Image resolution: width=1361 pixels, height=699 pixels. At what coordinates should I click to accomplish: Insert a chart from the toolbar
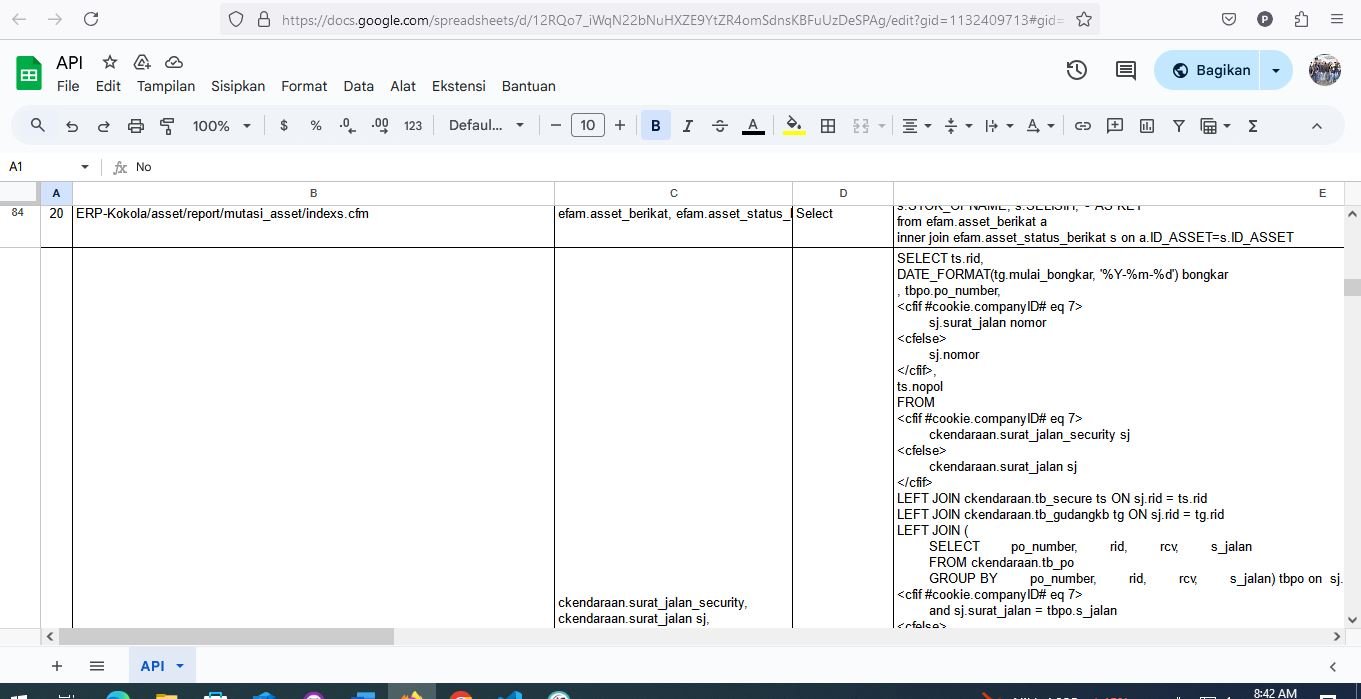(x=1147, y=126)
